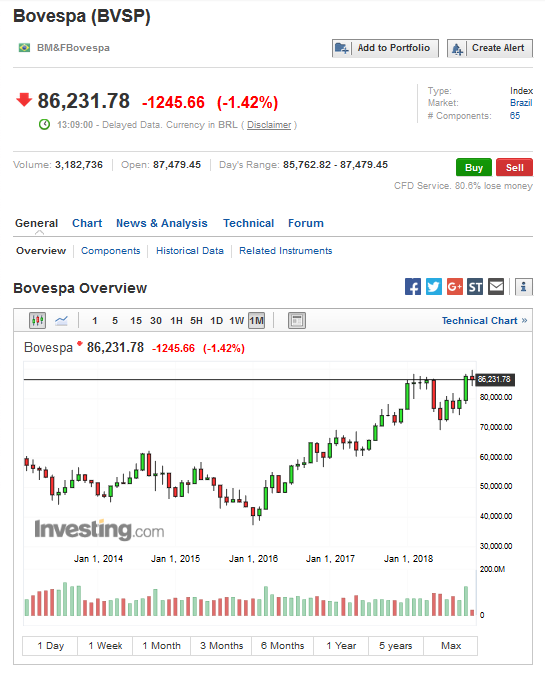This screenshot has height=678, width=545.
Task: Click the clock icon near delayed data
Action: click(x=45, y=125)
